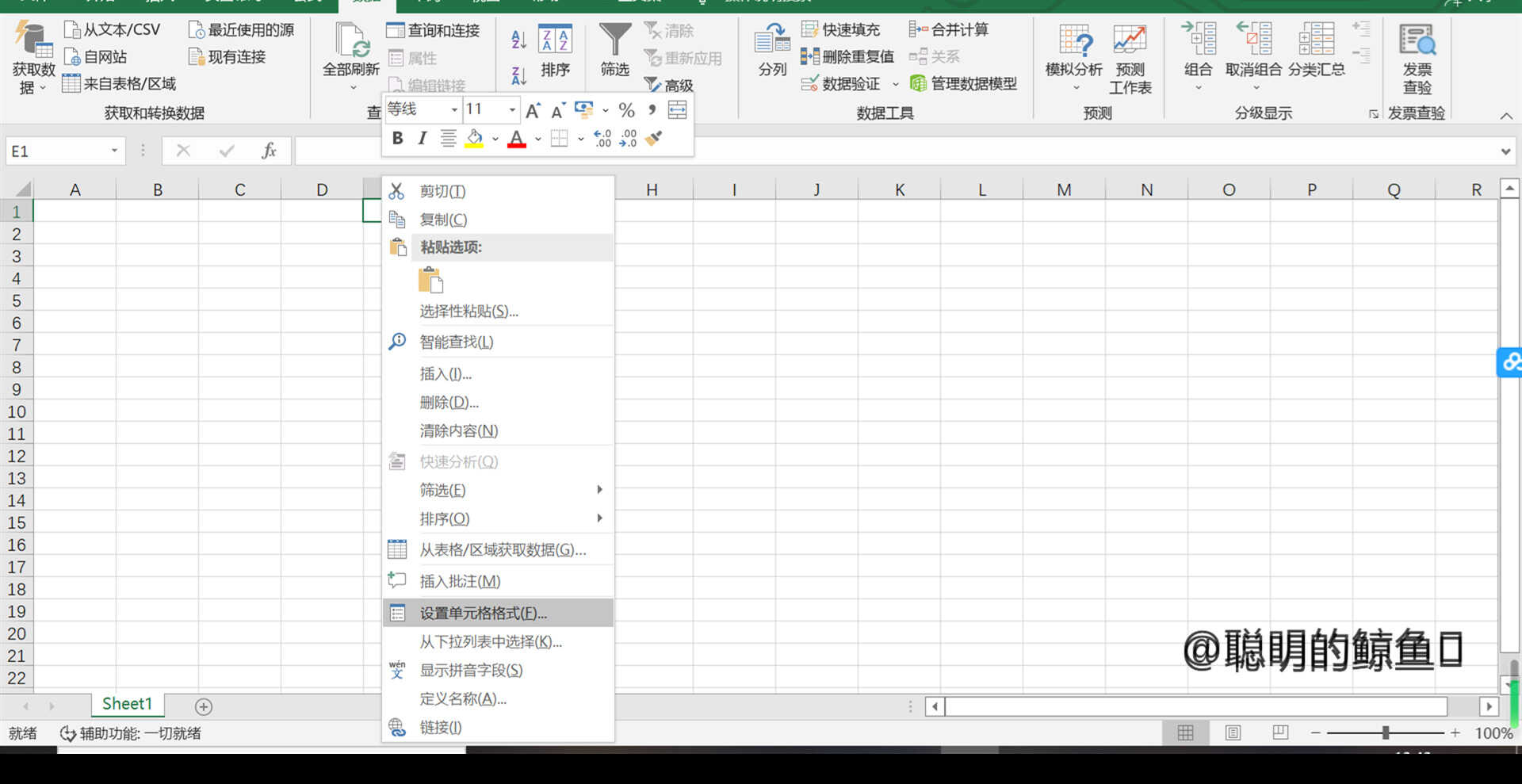Open What-If Analysis (模拟分析)
Screen dimensions: 1522x784
[1074, 55]
